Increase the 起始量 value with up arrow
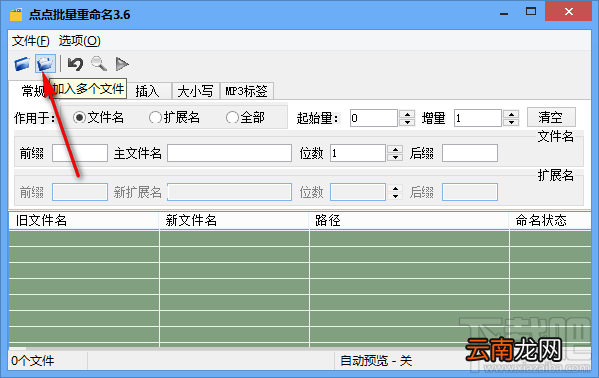This screenshot has height=378, width=599. 407,114
